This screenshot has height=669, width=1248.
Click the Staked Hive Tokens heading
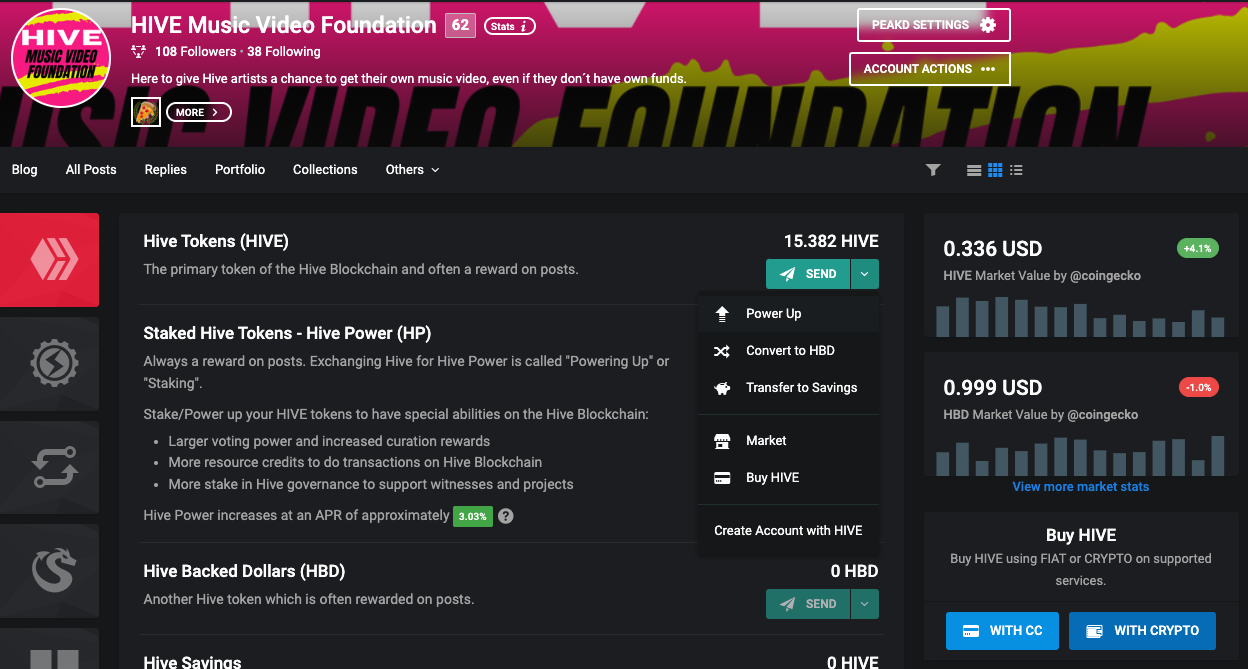pos(287,333)
